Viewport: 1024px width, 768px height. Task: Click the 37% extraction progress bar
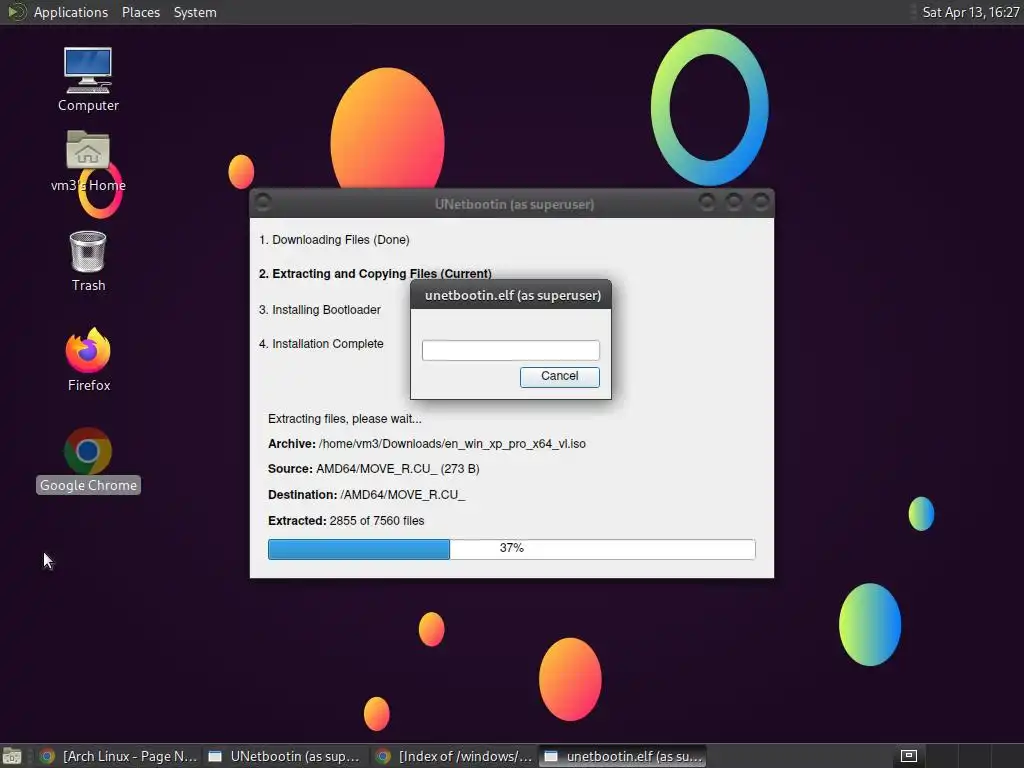[x=511, y=549]
